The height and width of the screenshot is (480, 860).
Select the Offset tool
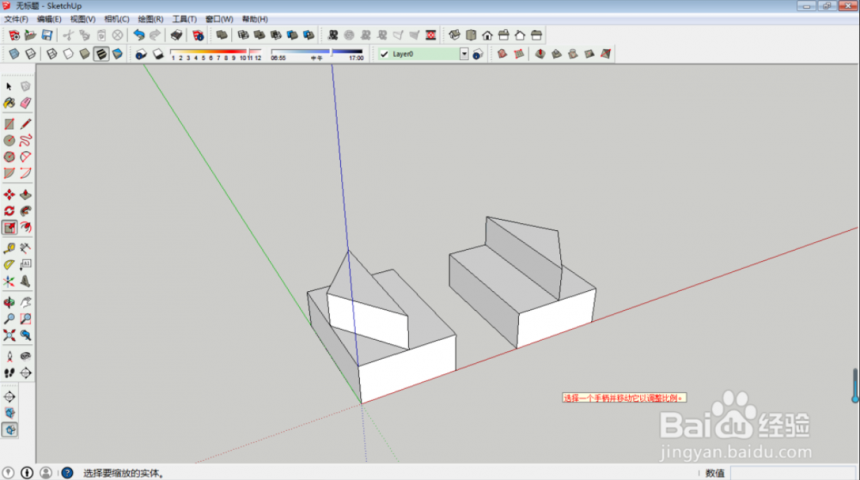click(25, 227)
